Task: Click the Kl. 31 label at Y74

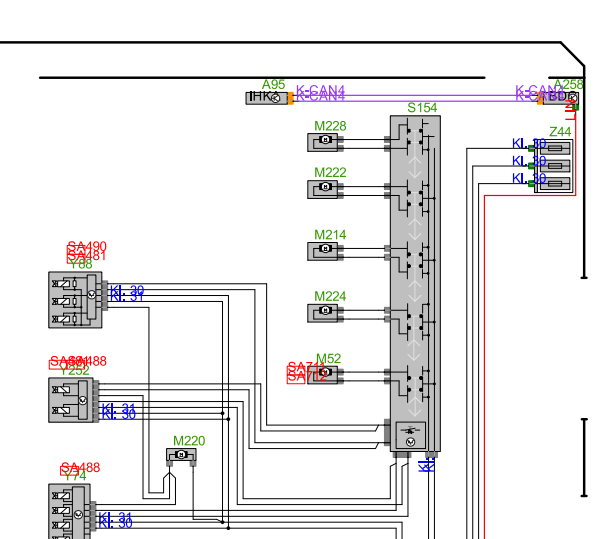Action: point(115,517)
